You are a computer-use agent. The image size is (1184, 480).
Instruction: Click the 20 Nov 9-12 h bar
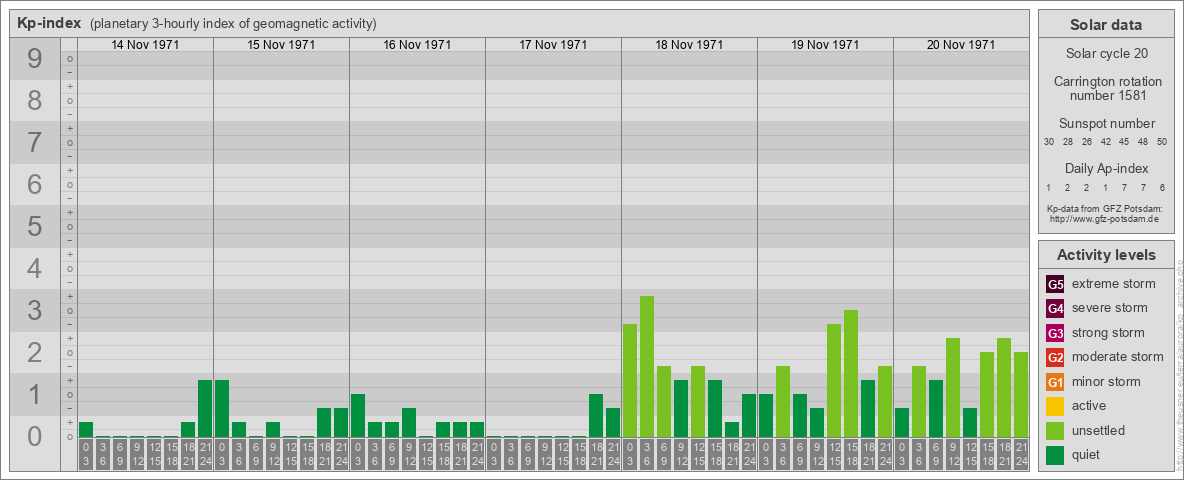click(x=953, y=387)
